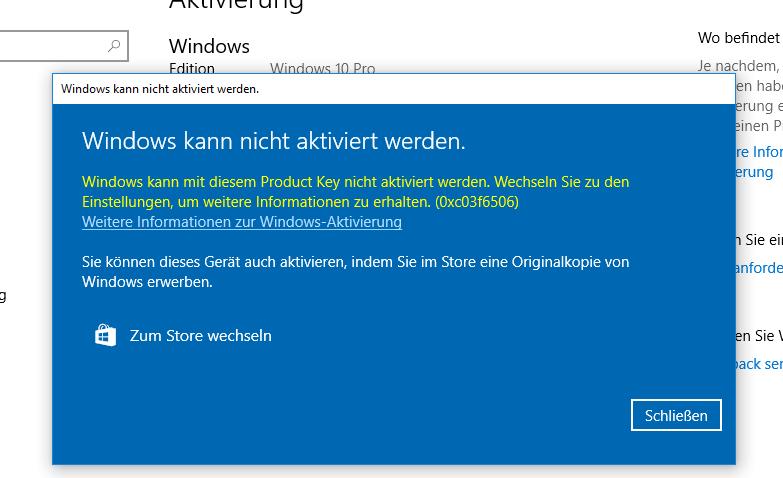
Task: Click the 'Wo befindet' heading at right
Action: pos(739,38)
